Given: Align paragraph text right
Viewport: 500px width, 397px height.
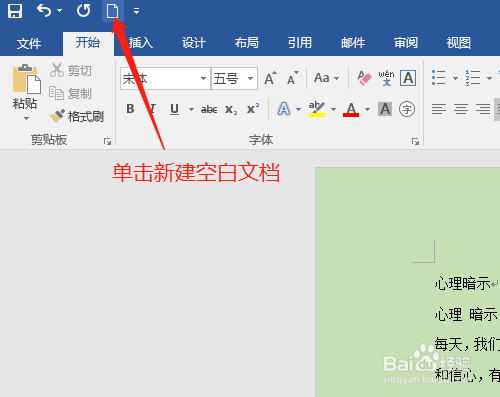Looking at the screenshot, I should coord(483,109).
